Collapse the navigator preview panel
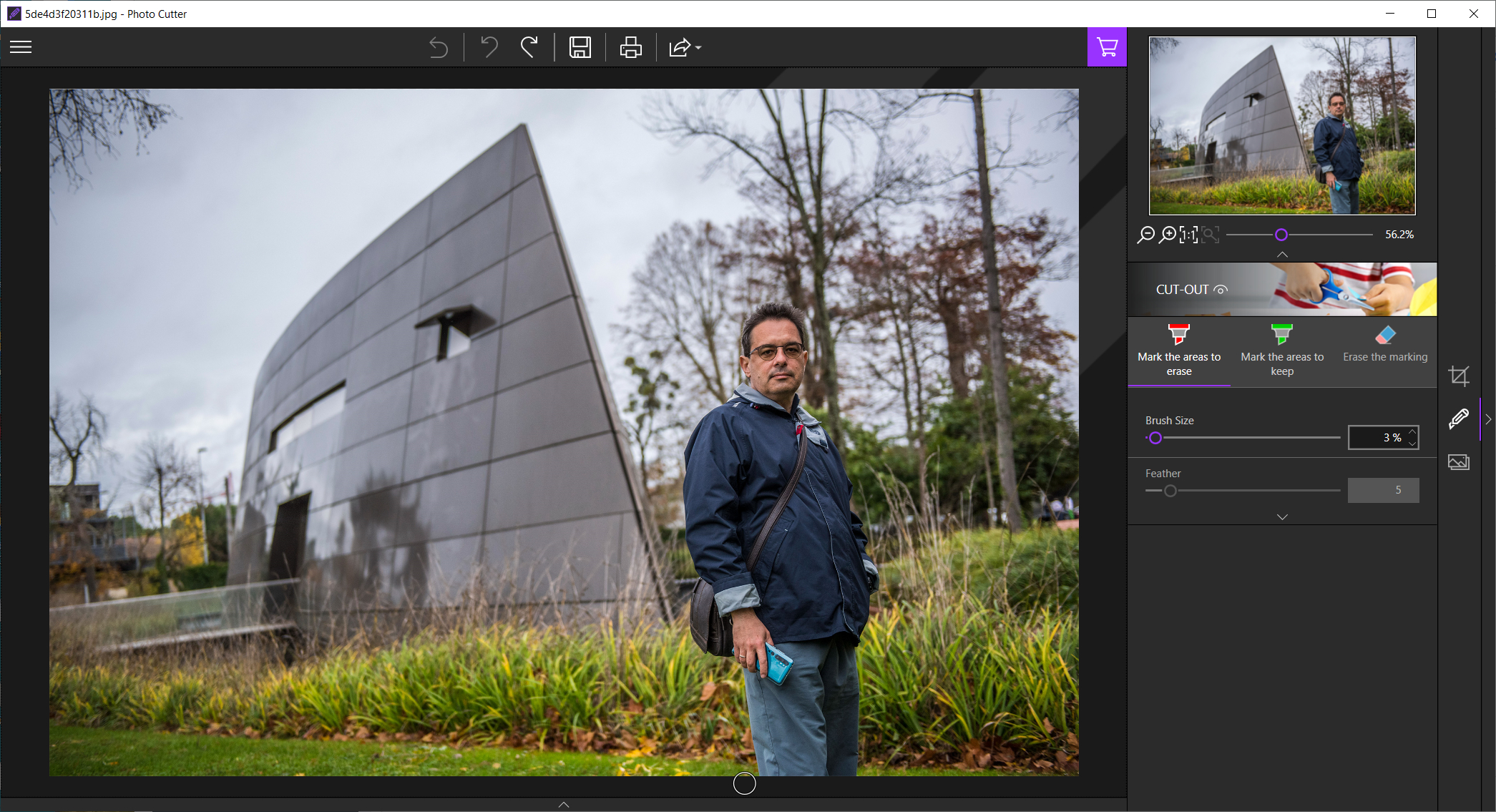 pyautogui.click(x=1282, y=255)
